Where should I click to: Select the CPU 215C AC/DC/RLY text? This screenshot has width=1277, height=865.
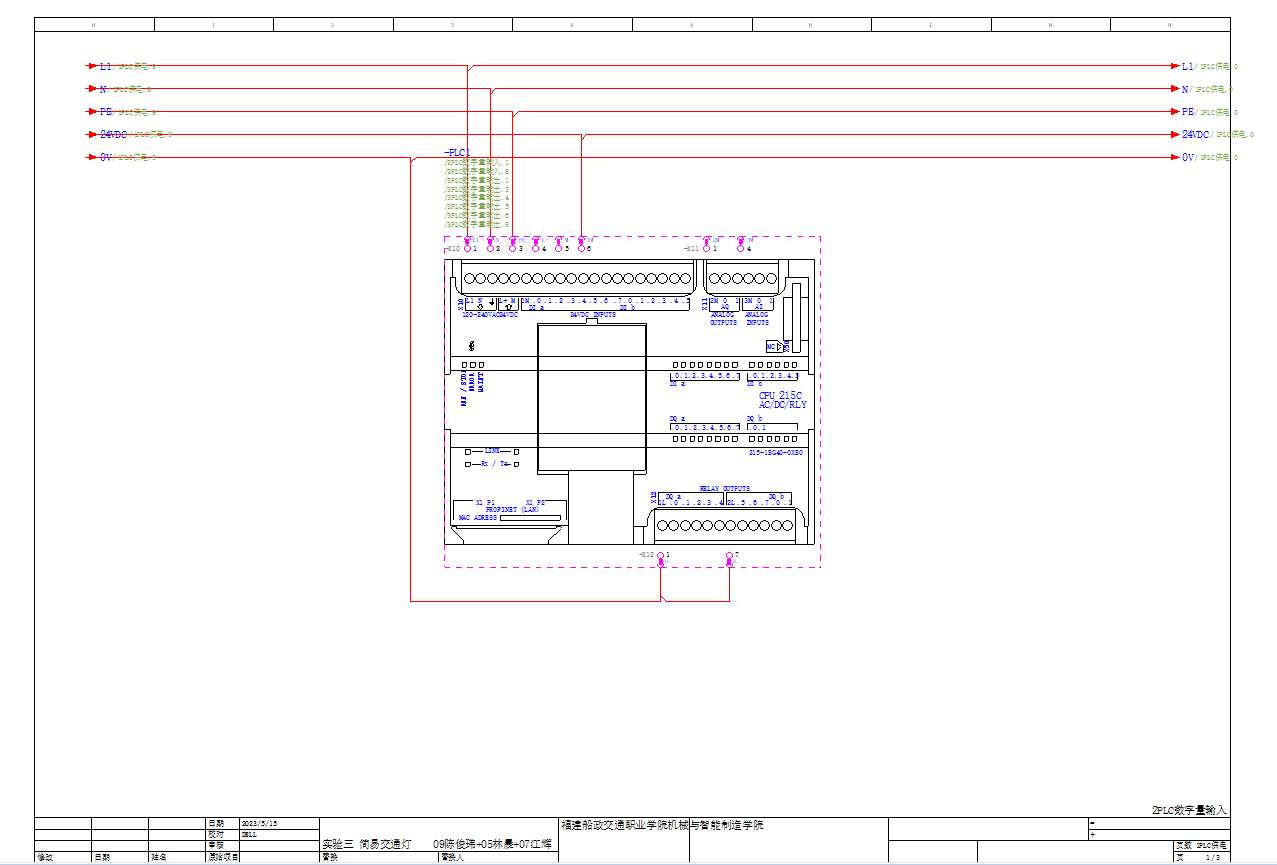tap(782, 400)
